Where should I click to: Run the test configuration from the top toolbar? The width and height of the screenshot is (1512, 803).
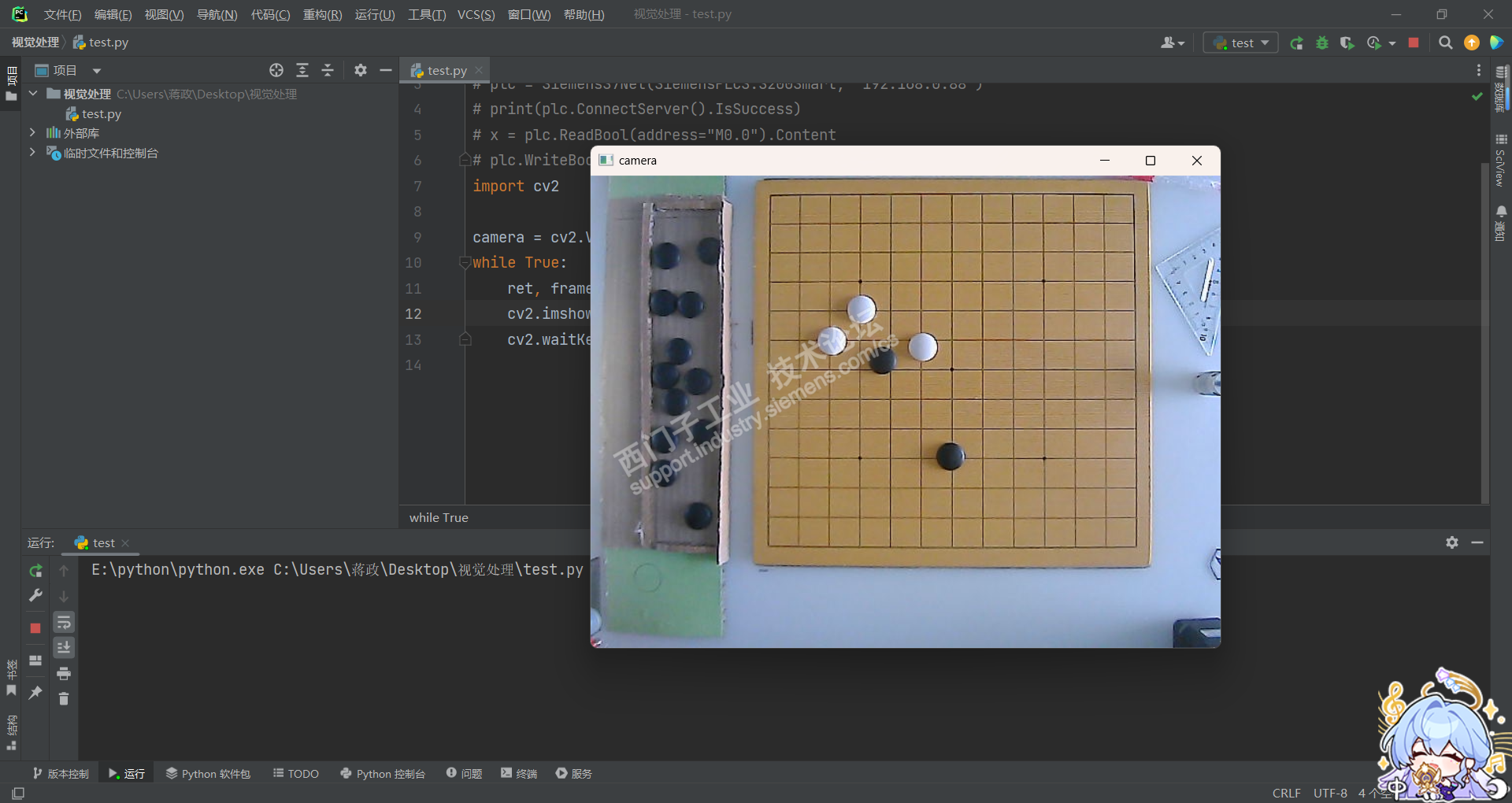pos(1296,43)
